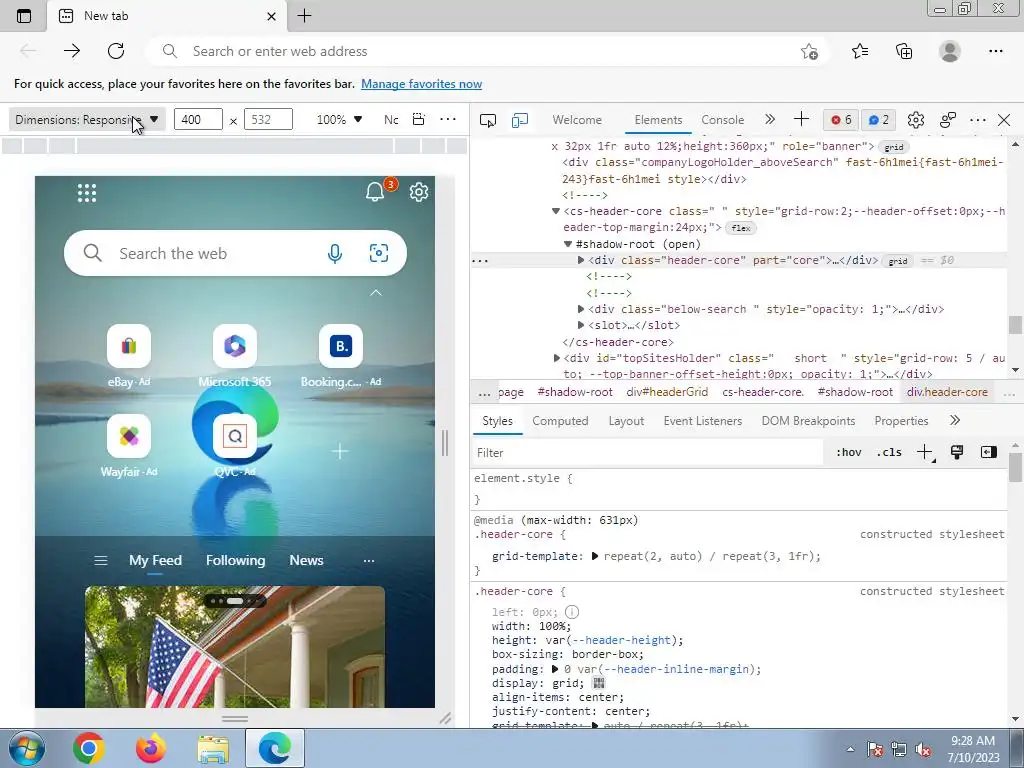Toggle rendering emulations paintbrush icon

coord(957,452)
